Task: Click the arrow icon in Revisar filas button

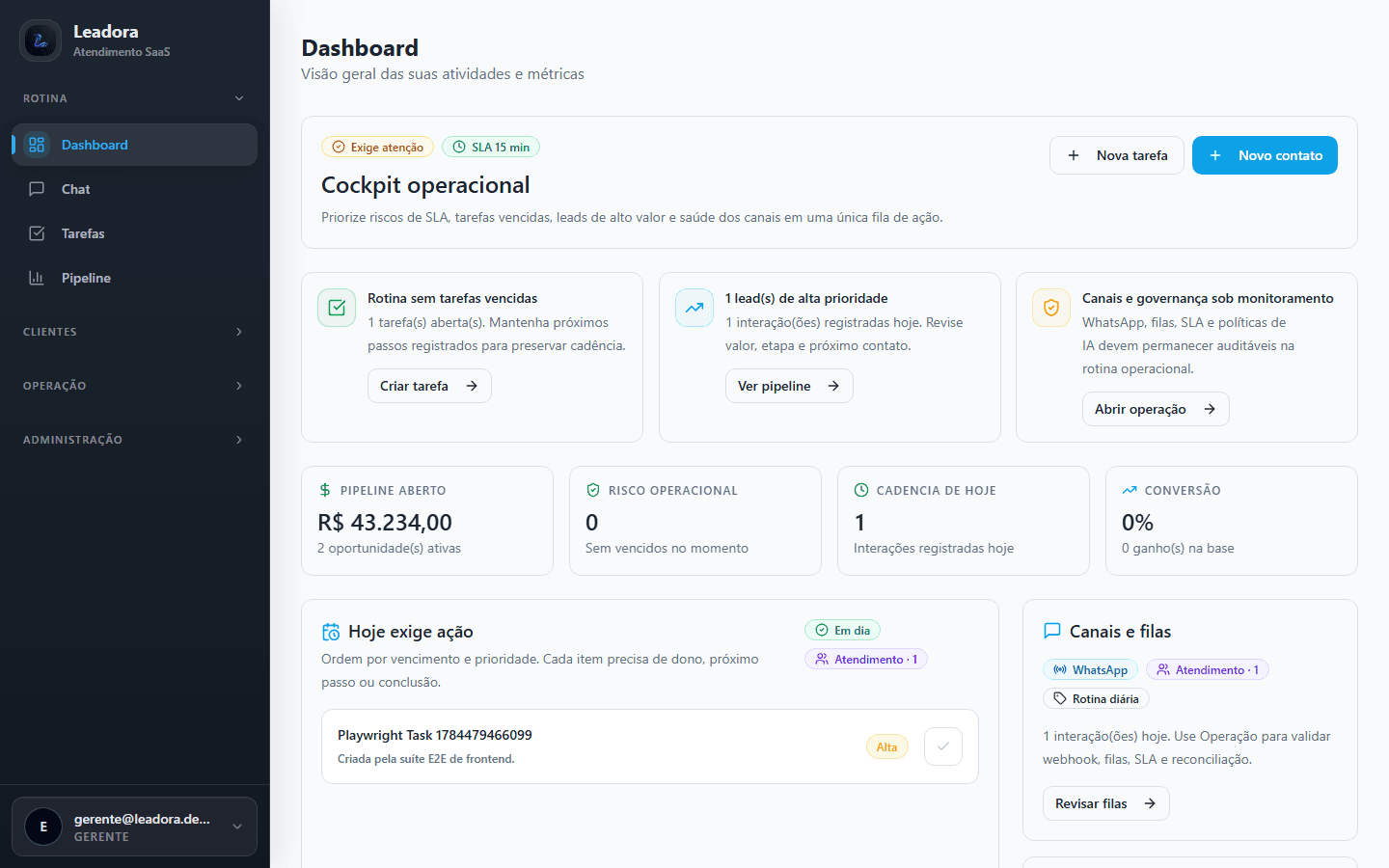Action: point(1150,803)
